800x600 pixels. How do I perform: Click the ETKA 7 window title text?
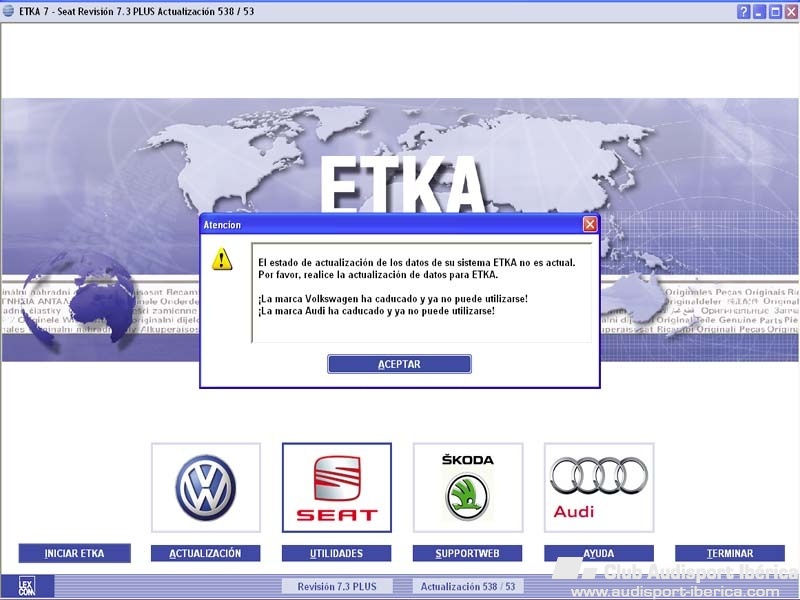coord(136,11)
